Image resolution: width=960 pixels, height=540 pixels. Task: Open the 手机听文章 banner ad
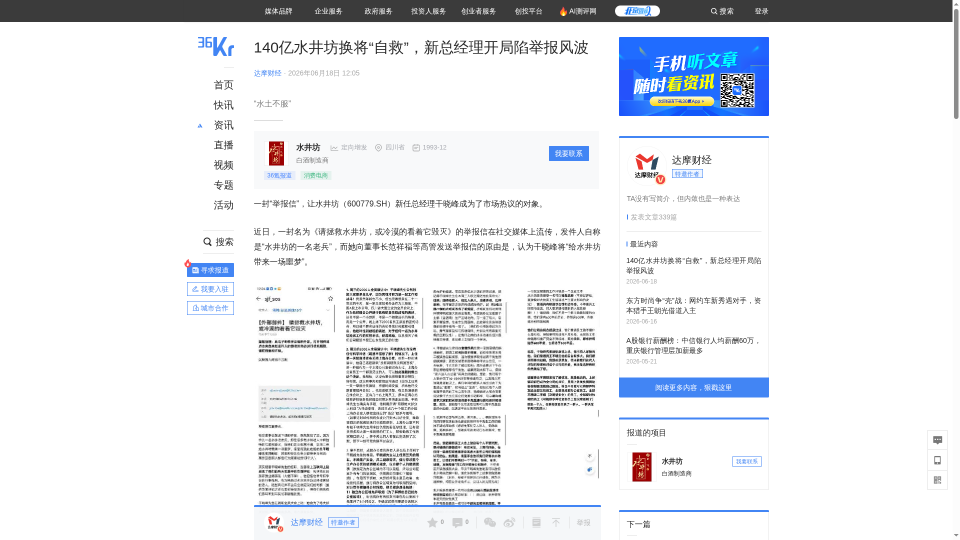point(694,77)
